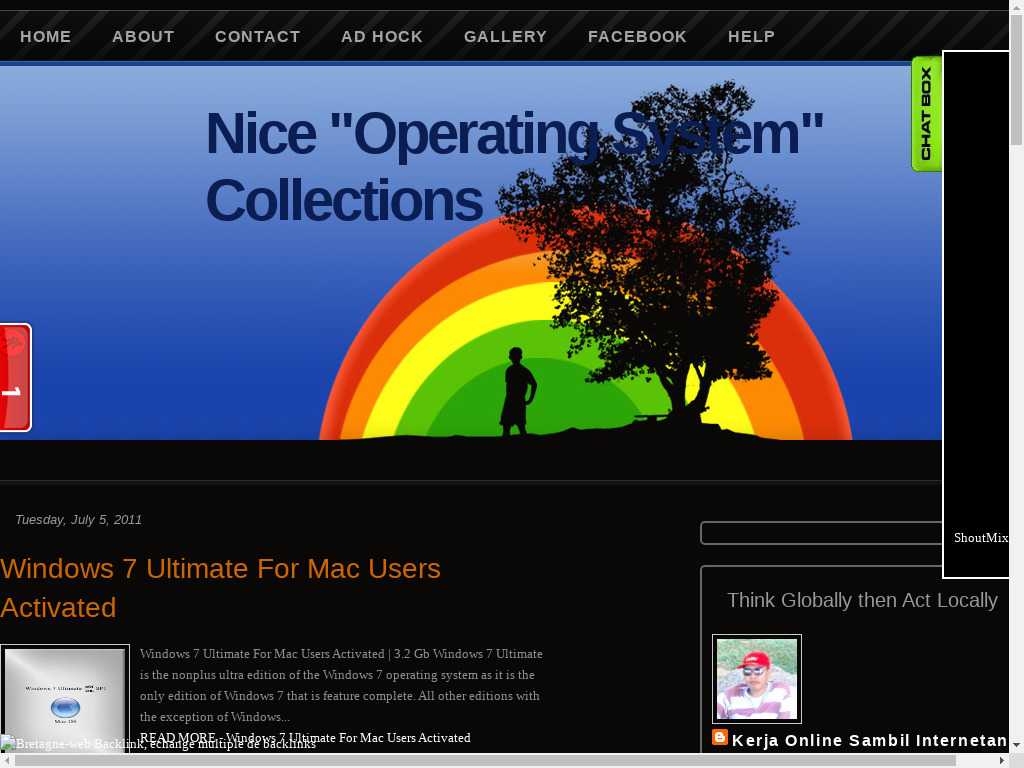Click the scroll down arrow
The height and width of the screenshot is (768, 1024).
pos(1016,745)
